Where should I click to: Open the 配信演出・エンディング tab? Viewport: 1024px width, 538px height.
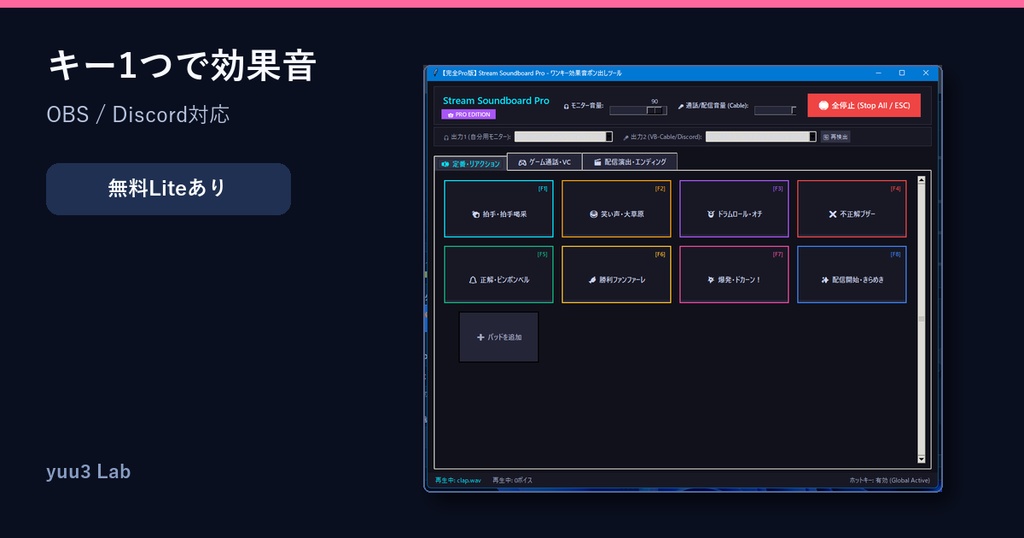pyautogui.click(x=630, y=162)
